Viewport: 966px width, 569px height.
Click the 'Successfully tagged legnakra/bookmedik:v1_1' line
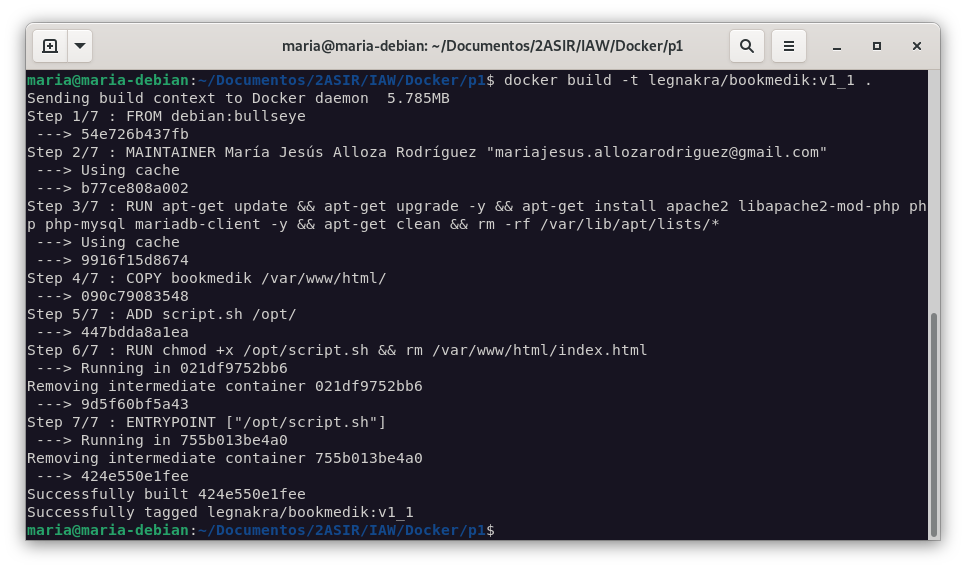point(220,512)
